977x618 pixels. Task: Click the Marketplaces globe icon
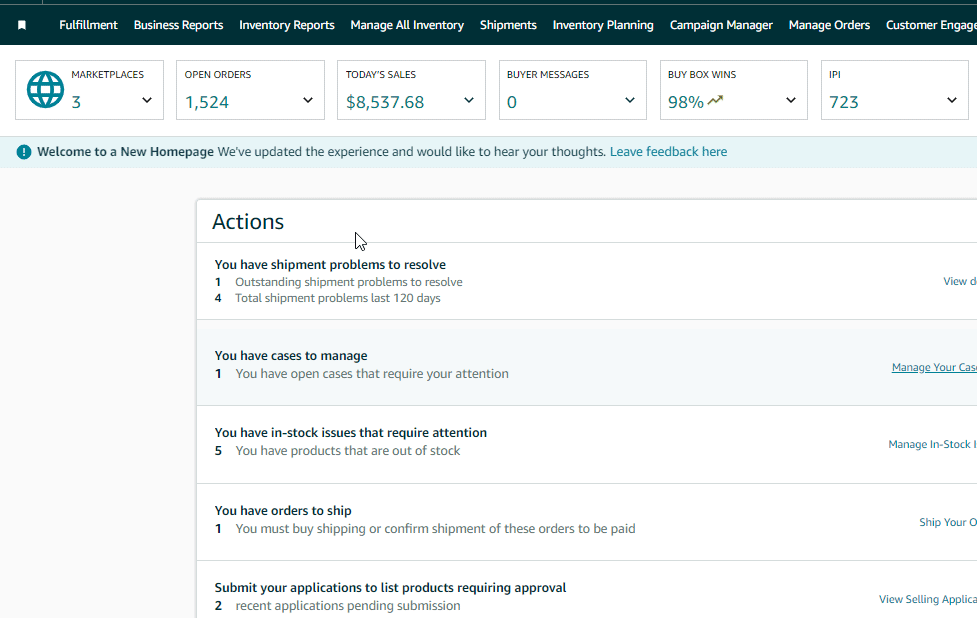point(45,89)
